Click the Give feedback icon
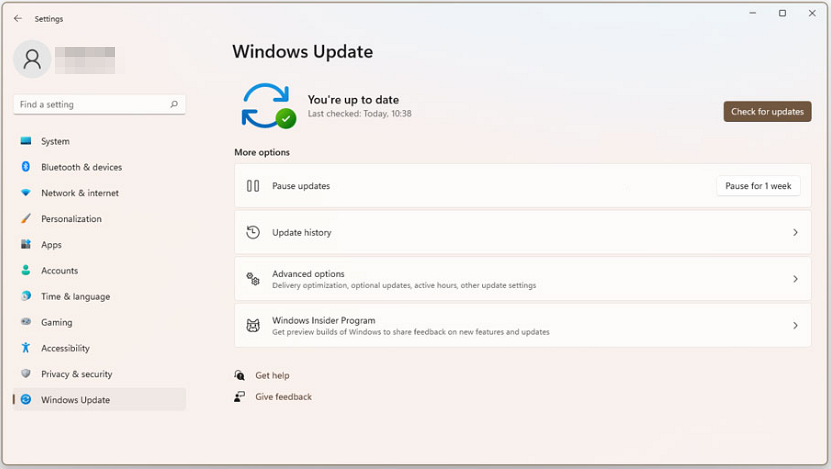Image resolution: width=831 pixels, height=469 pixels. [x=240, y=396]
